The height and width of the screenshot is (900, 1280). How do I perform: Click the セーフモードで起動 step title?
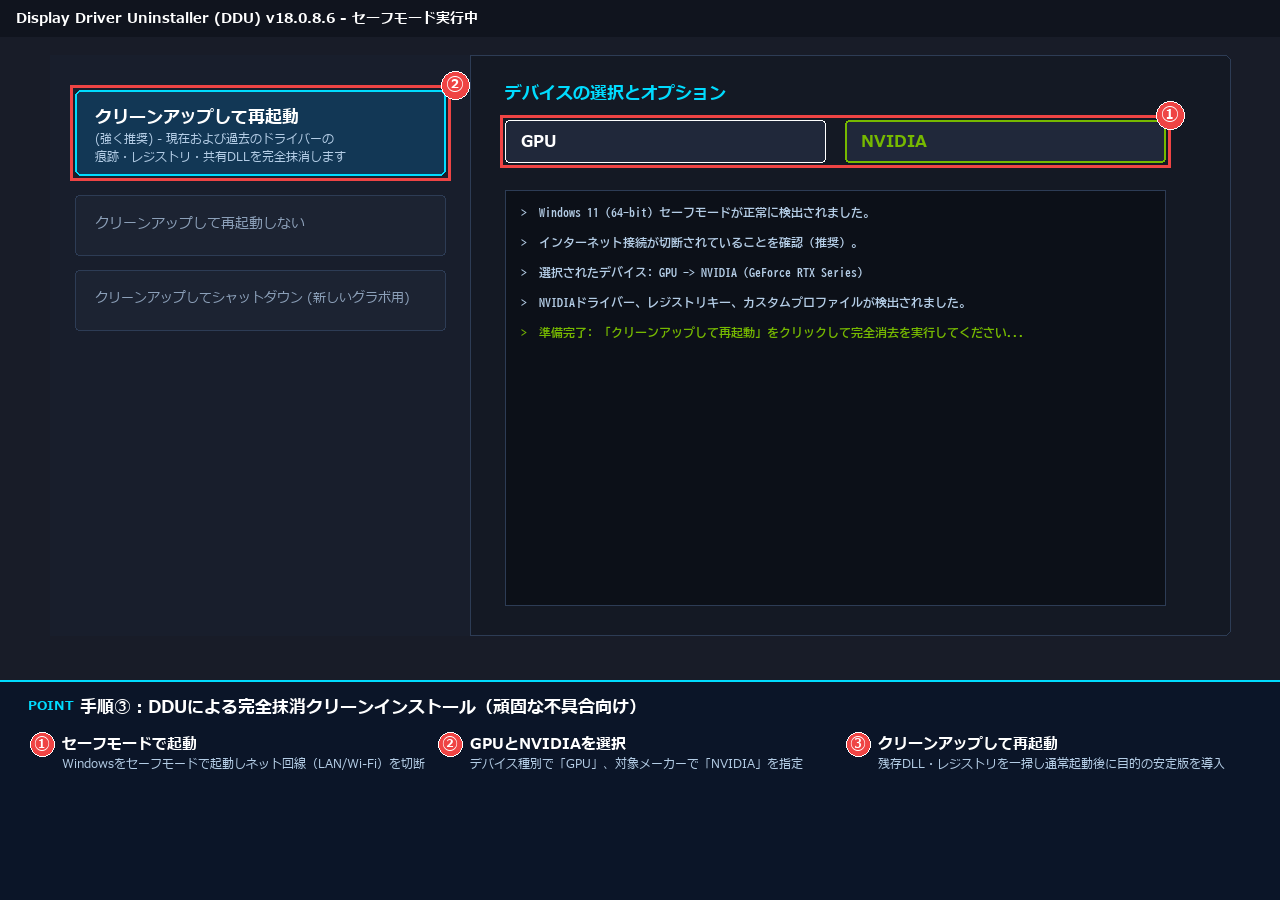pos(129,744)
